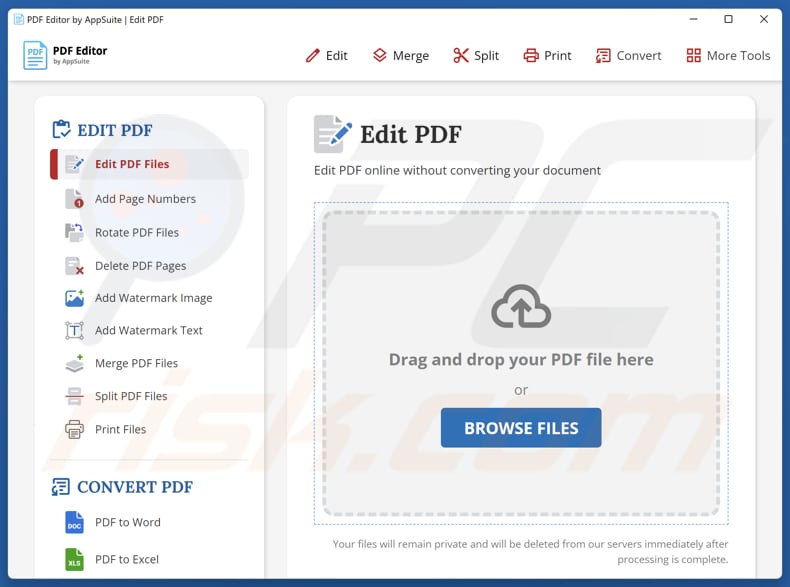This screenshot has width=790, height=587.
Task: Click the Add Page Numbers icon
Action: (74, 199)
